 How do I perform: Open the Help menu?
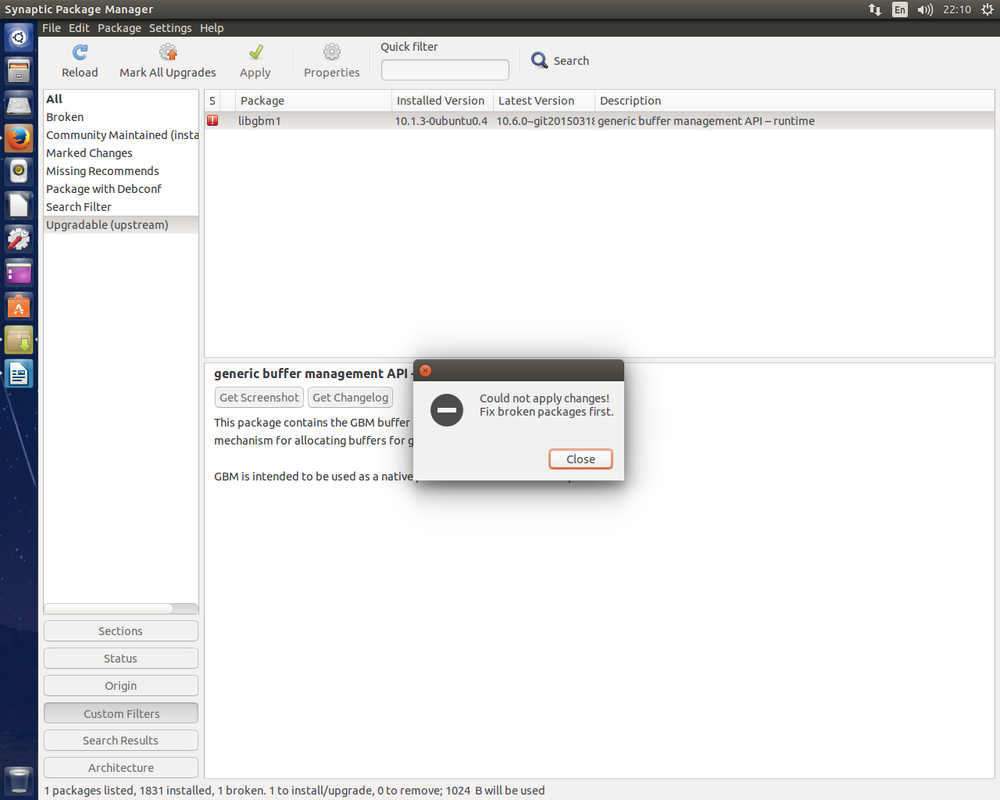[x=212, y=28]
